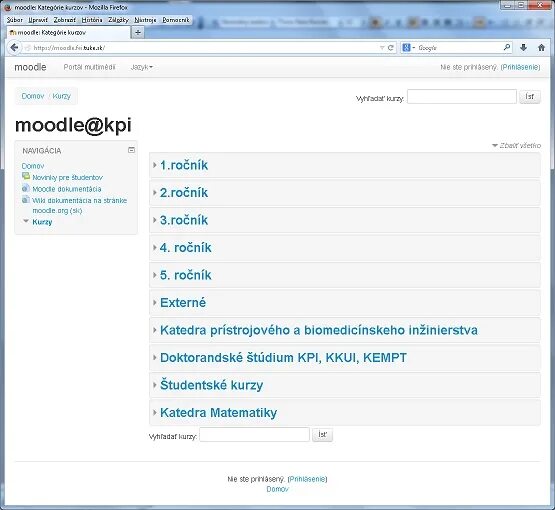Open a new tab with the plus button
The width and height of the screenshot is (555, 510).
click(138, 33)
